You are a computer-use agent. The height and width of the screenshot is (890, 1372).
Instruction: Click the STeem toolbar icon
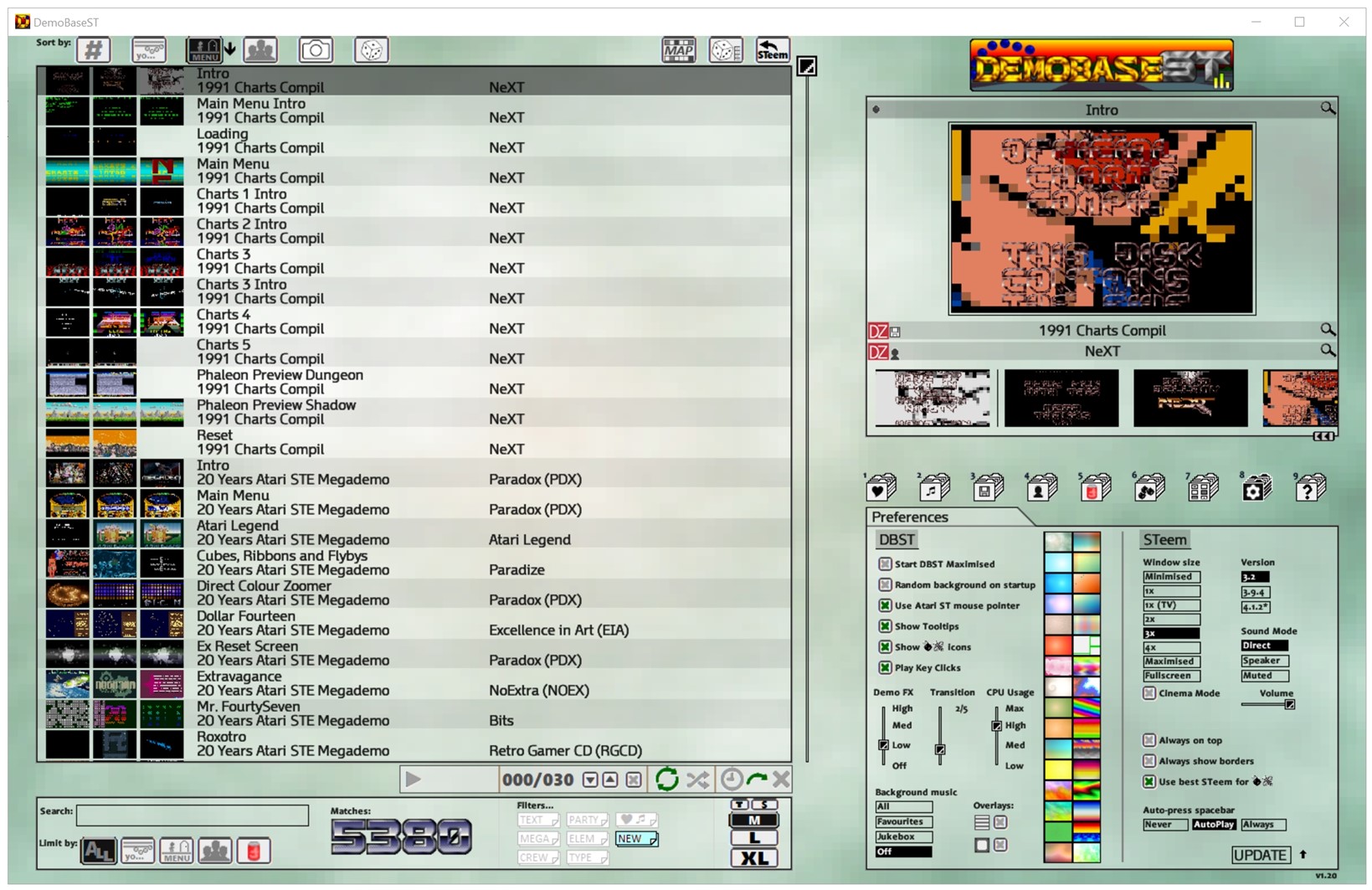(772, 50)
